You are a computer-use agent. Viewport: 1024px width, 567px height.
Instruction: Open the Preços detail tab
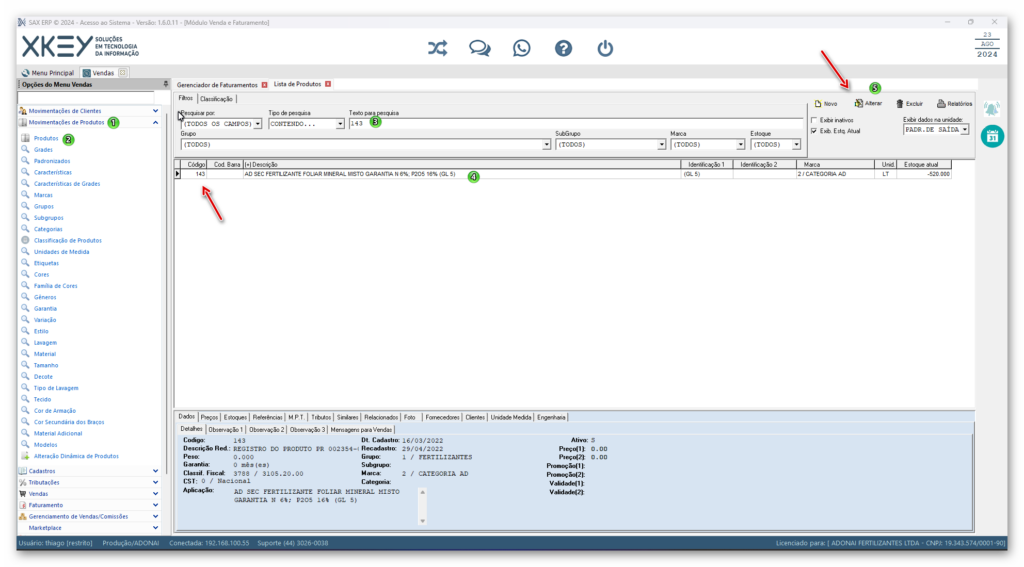tap(209, 417)
